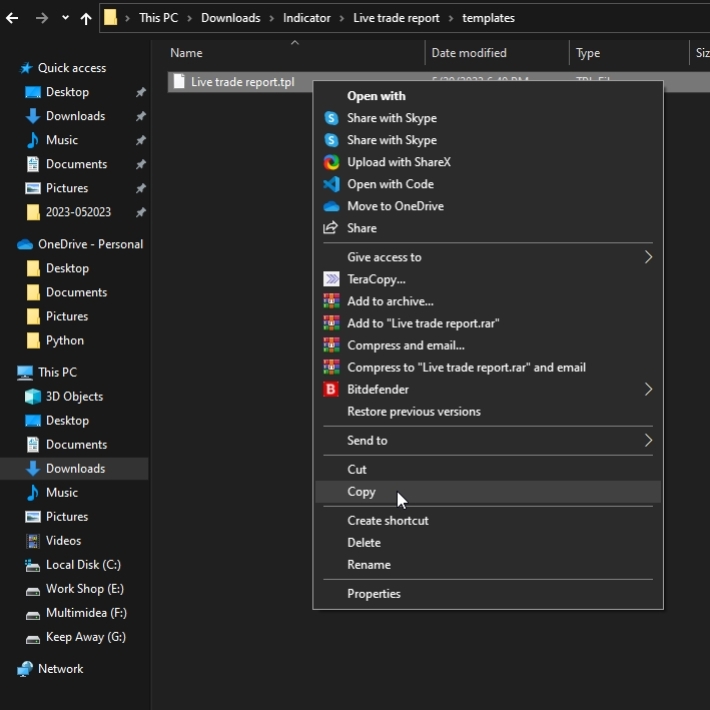
Task: Click second Share with Skype entry
Action: tap(488, 140)
